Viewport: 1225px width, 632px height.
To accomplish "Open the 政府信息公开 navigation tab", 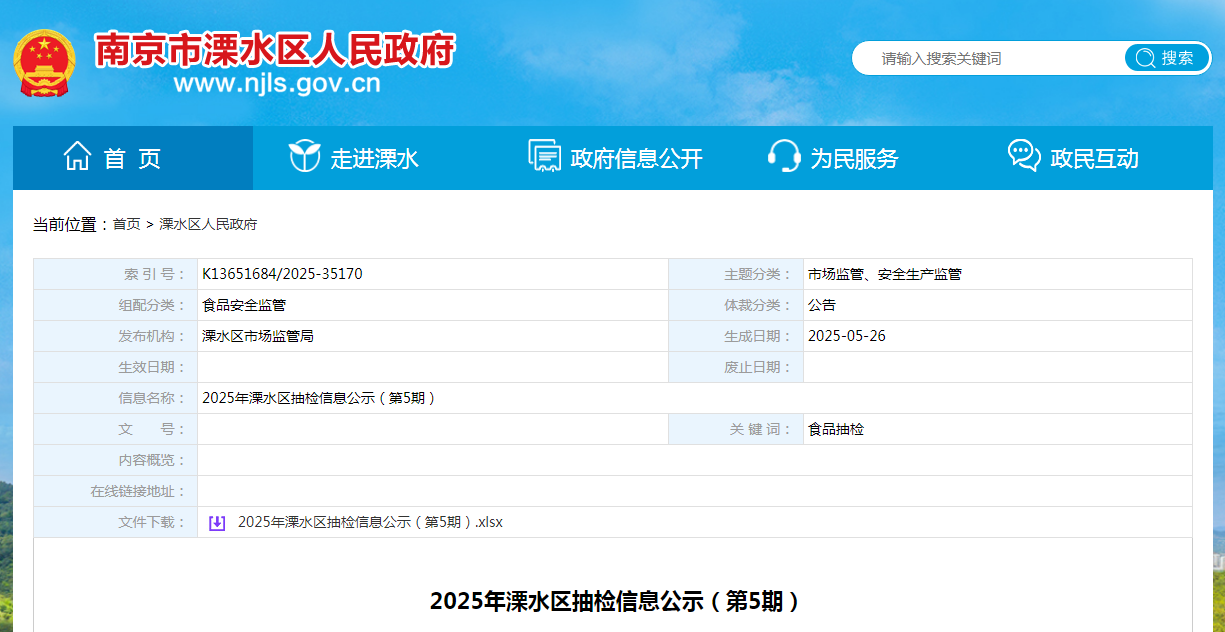I will click(x=613, y=158).
